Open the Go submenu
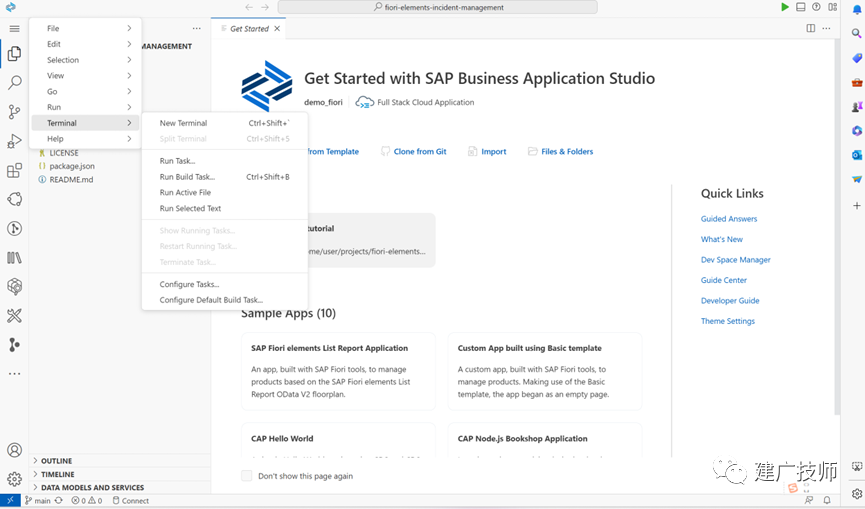The height and width of the screenshot is (509, 865). (x=86, y=92)
